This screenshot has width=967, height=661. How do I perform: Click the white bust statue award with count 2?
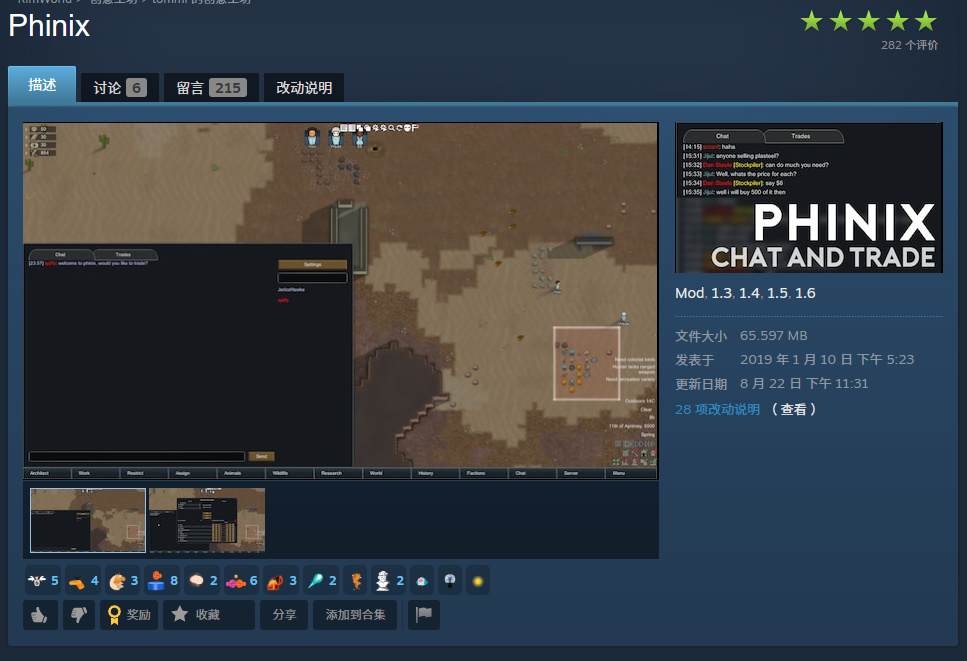point(389,580)
